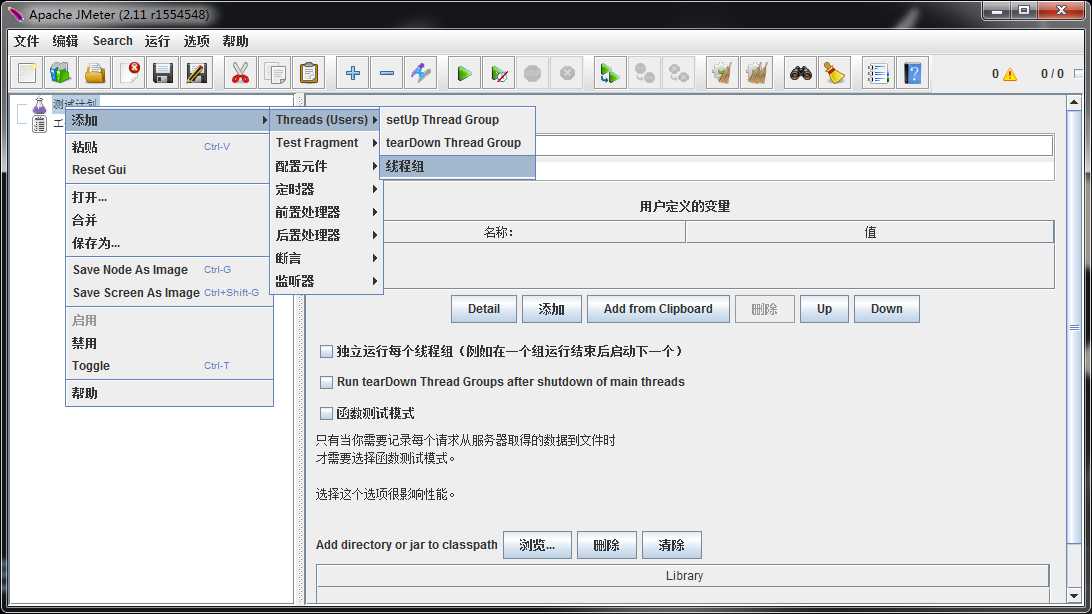
Task: Click the warning triangle error counter
Action: (1009, 74)
